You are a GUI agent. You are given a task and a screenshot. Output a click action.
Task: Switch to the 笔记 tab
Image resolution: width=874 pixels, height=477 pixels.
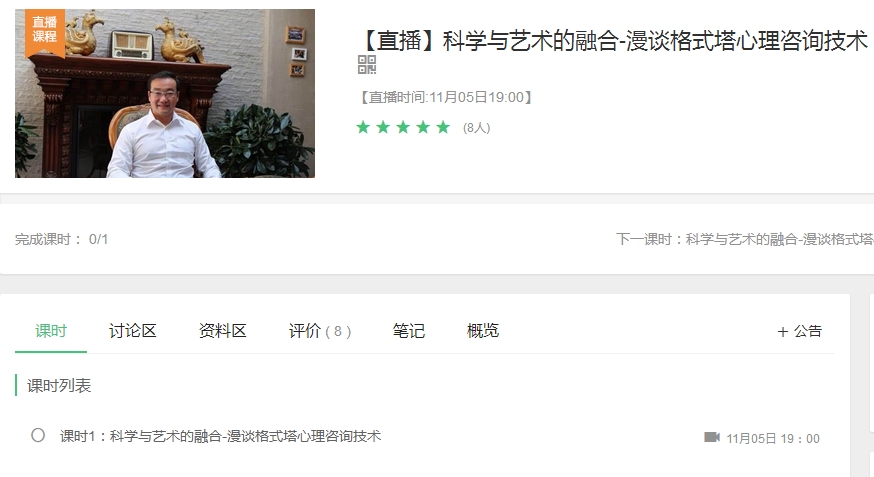pyautogui.click(x=409, y=331)
